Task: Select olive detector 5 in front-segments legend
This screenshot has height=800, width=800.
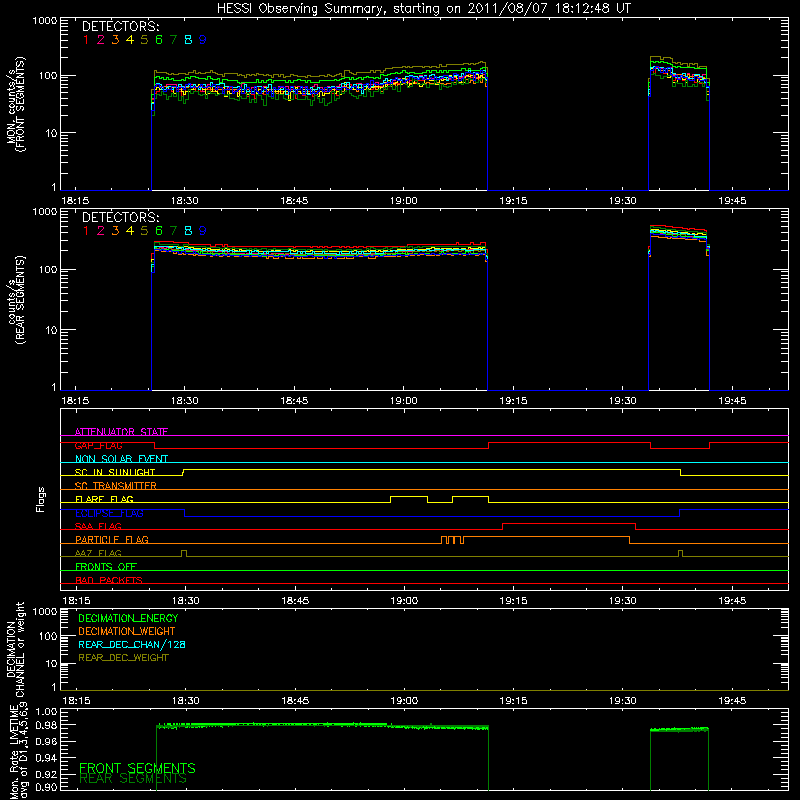Action: (144, 40)
